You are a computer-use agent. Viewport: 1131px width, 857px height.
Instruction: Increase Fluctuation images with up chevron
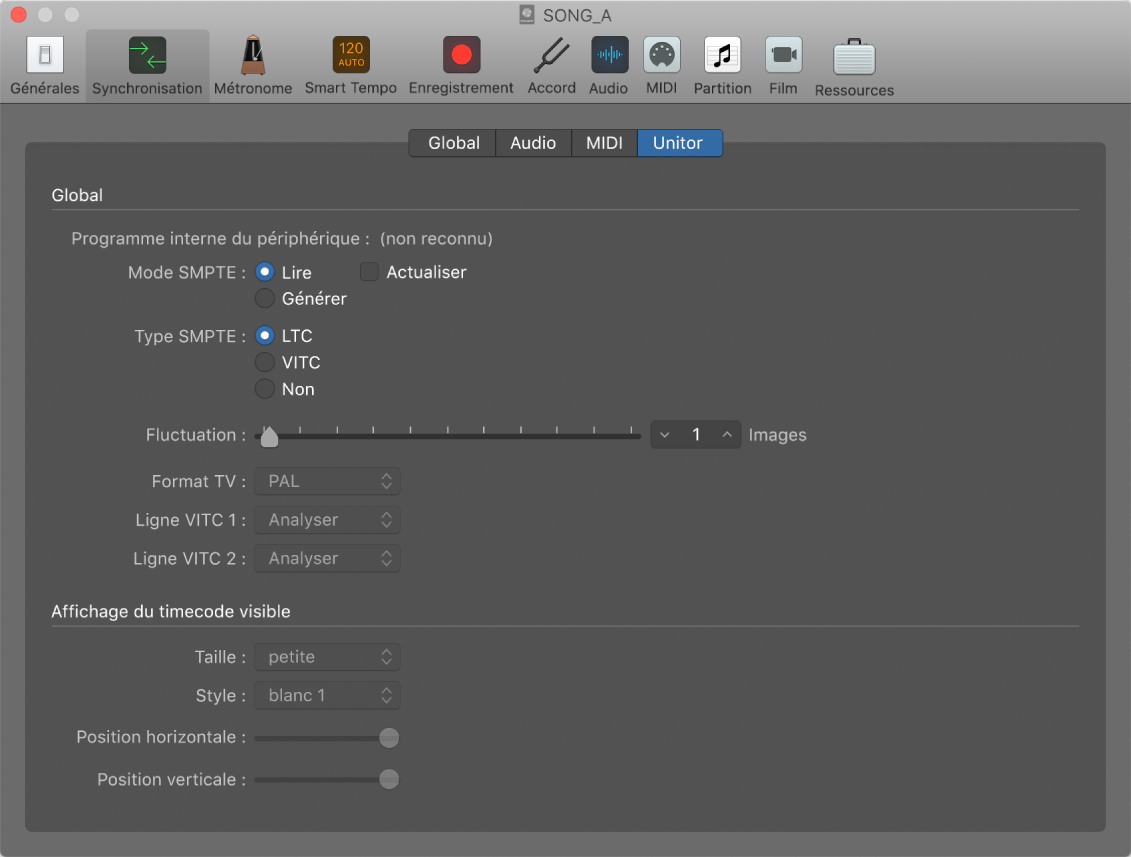[x=727, y=435]
